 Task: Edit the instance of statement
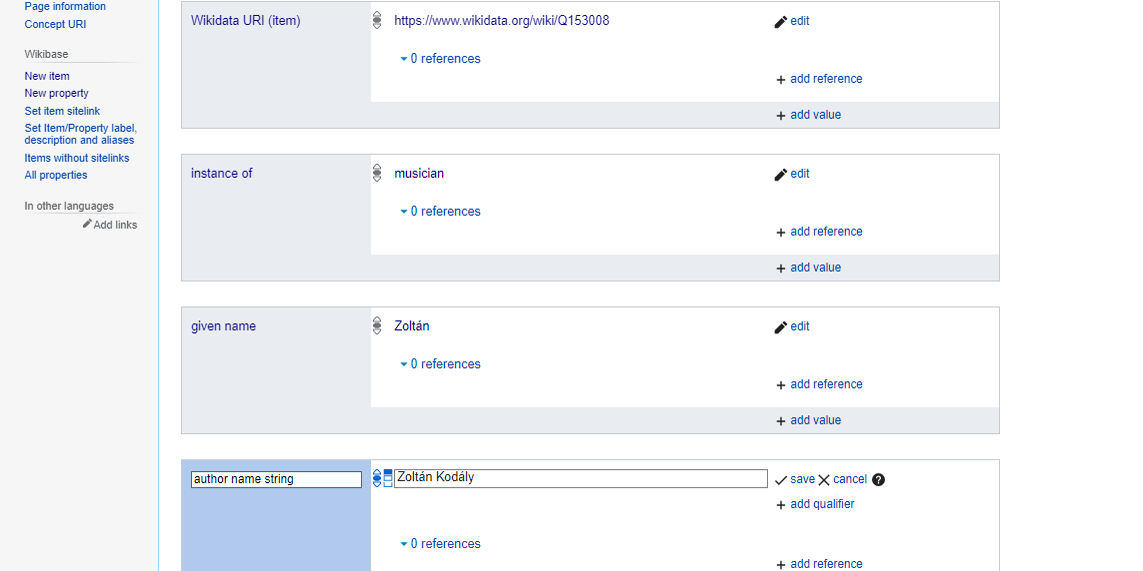tap(791, 174)
